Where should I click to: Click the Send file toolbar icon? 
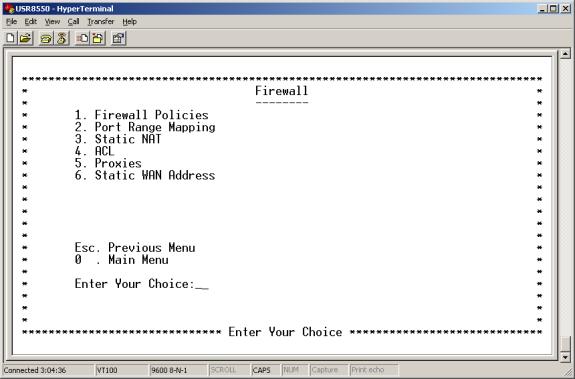point(82,38)
